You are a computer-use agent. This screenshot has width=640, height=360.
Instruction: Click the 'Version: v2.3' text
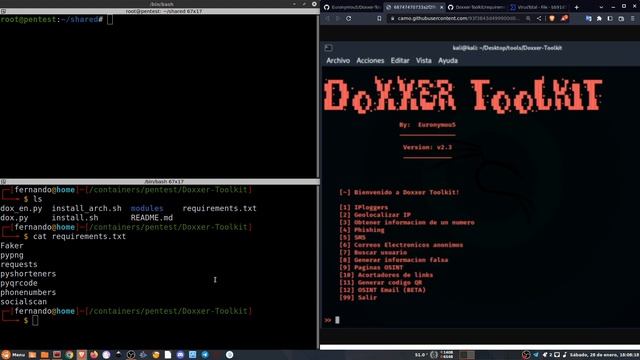pos(427,147)
